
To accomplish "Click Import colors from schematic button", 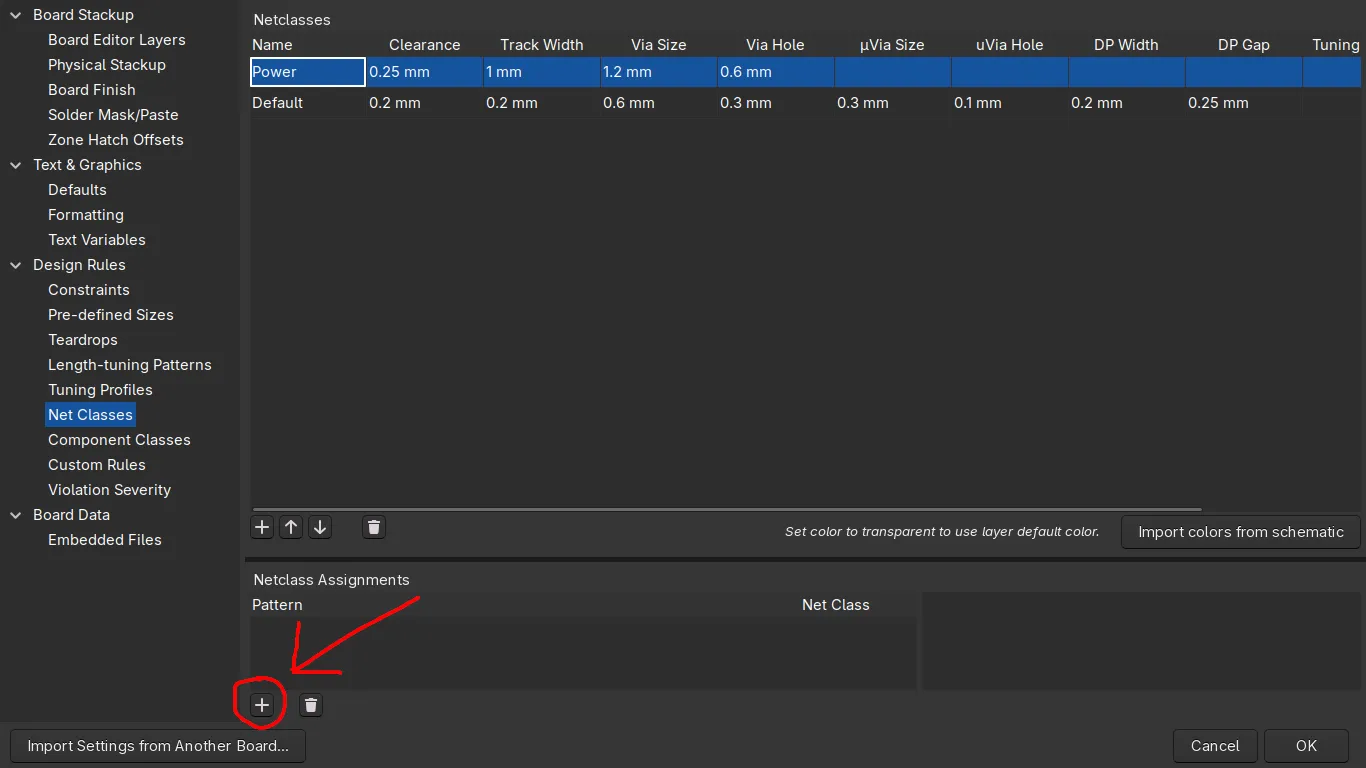I will tap(1241, 532).
